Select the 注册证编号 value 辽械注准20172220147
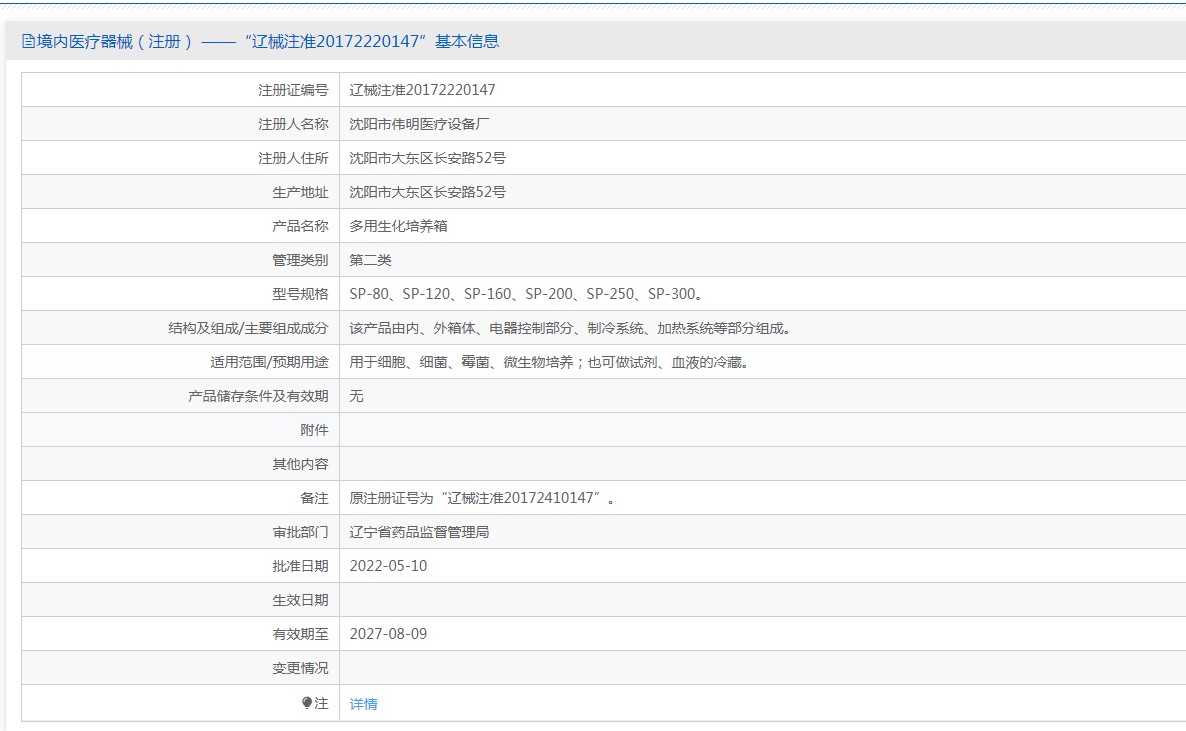1186x731 pixels. click(x=422, y=90)
